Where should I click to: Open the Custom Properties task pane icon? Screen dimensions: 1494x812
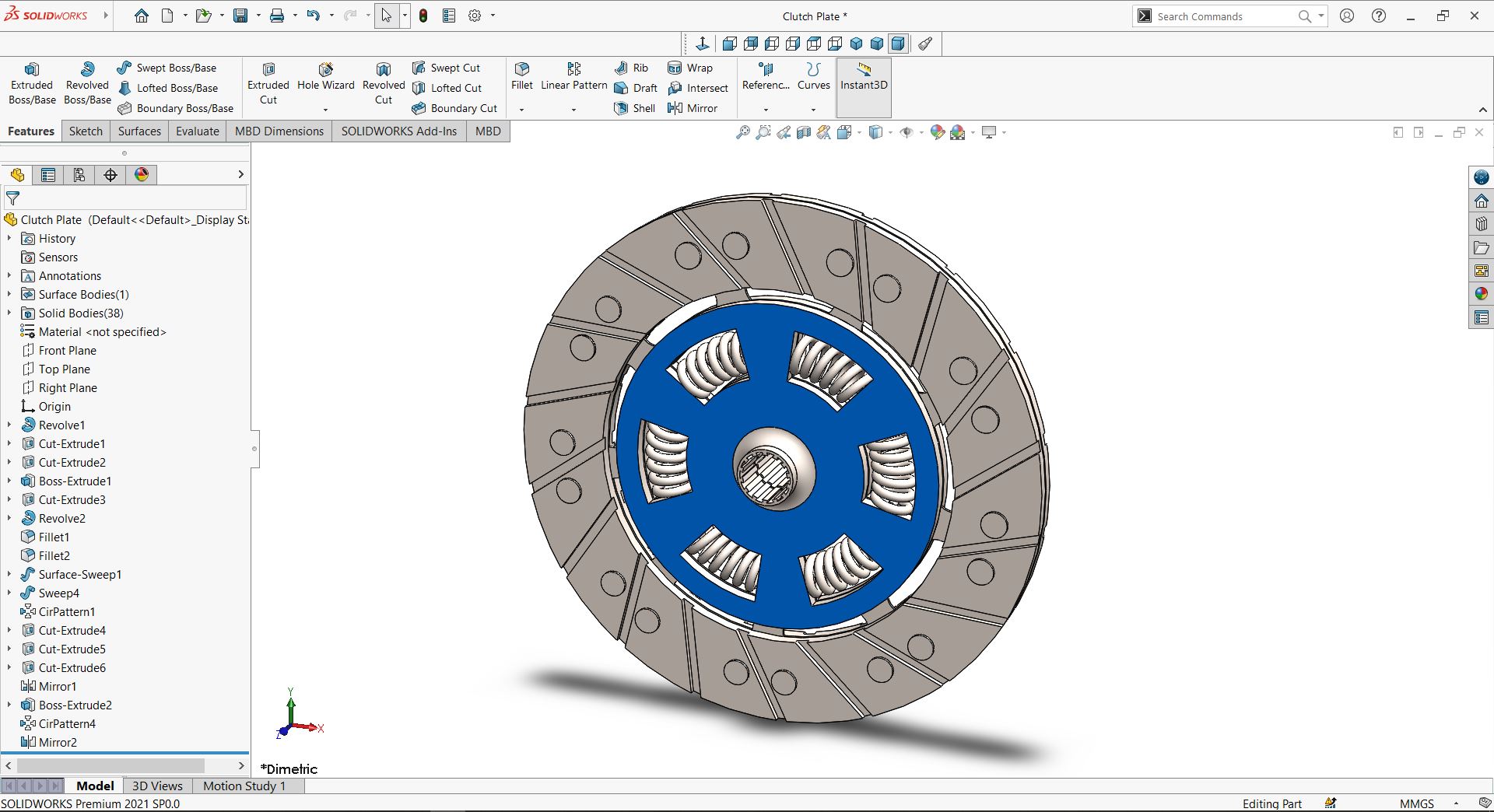coord(1481,317)
